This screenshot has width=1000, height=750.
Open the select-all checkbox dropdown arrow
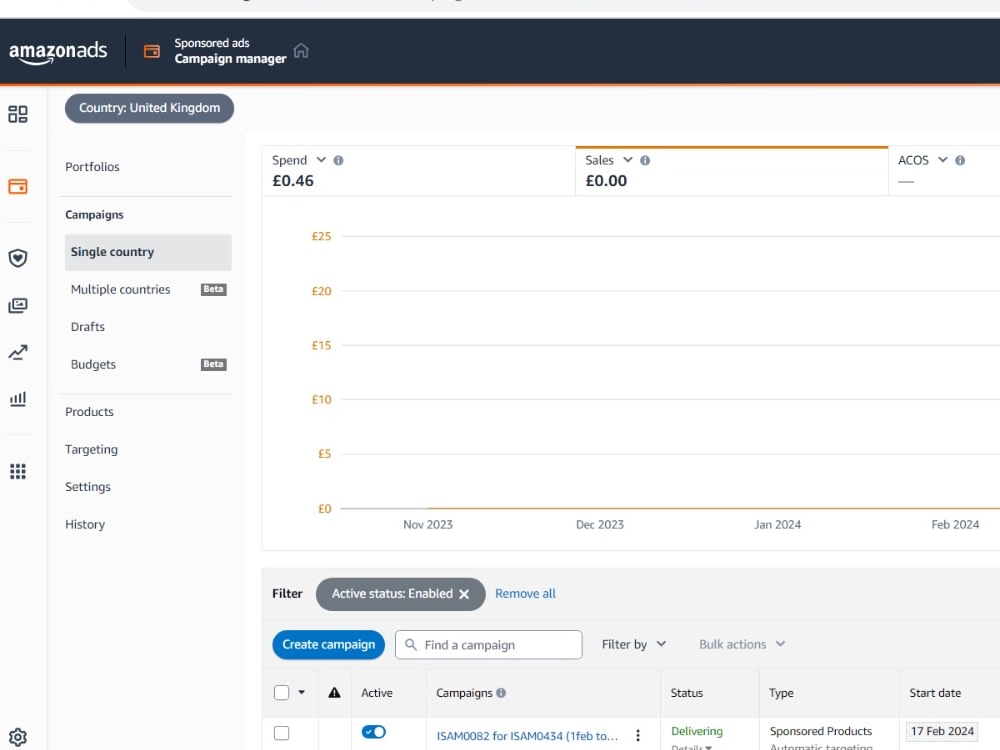click(x=302, y=692)
